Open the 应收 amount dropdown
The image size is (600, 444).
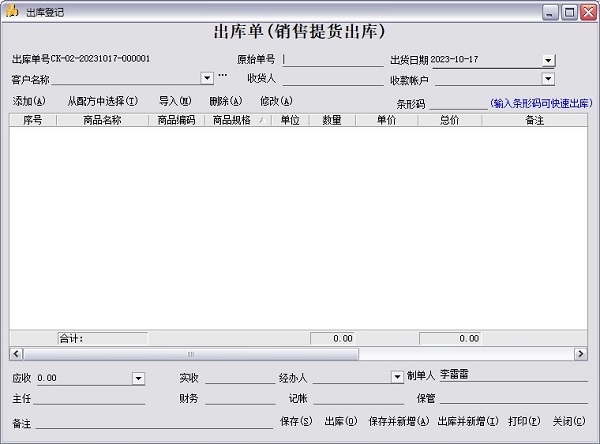point(138,379)
